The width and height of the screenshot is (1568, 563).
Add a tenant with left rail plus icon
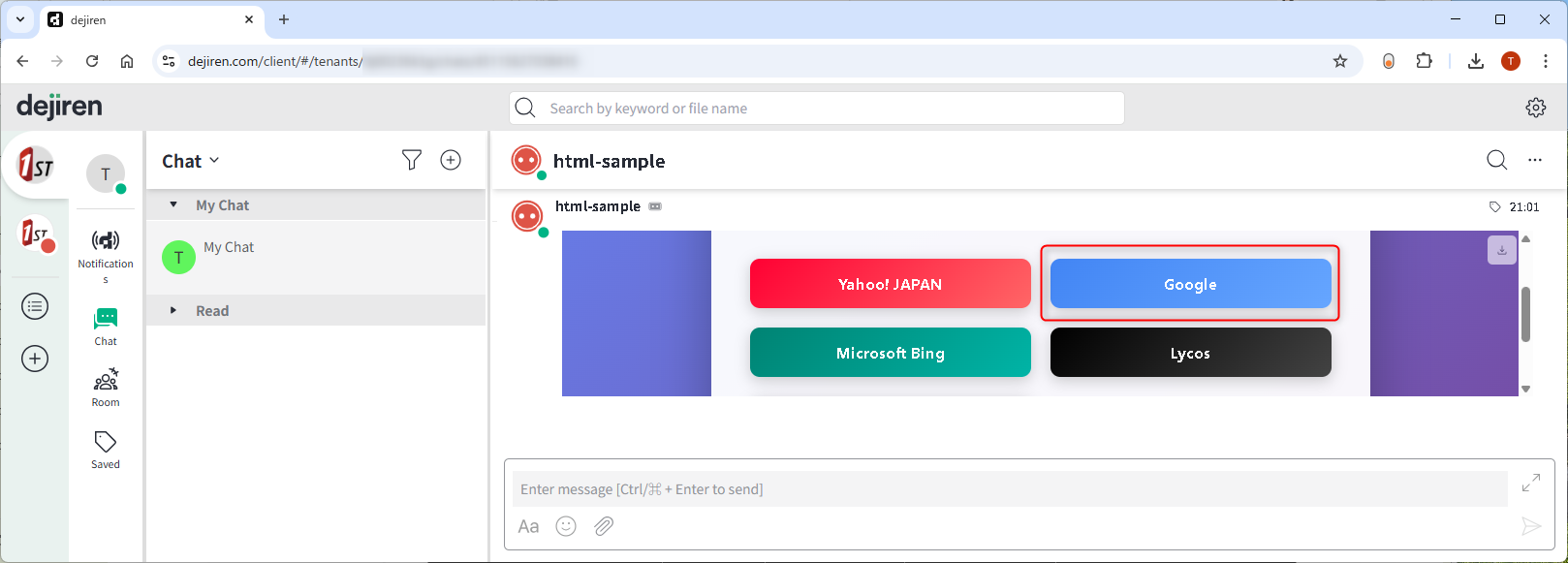pos(35,359)
